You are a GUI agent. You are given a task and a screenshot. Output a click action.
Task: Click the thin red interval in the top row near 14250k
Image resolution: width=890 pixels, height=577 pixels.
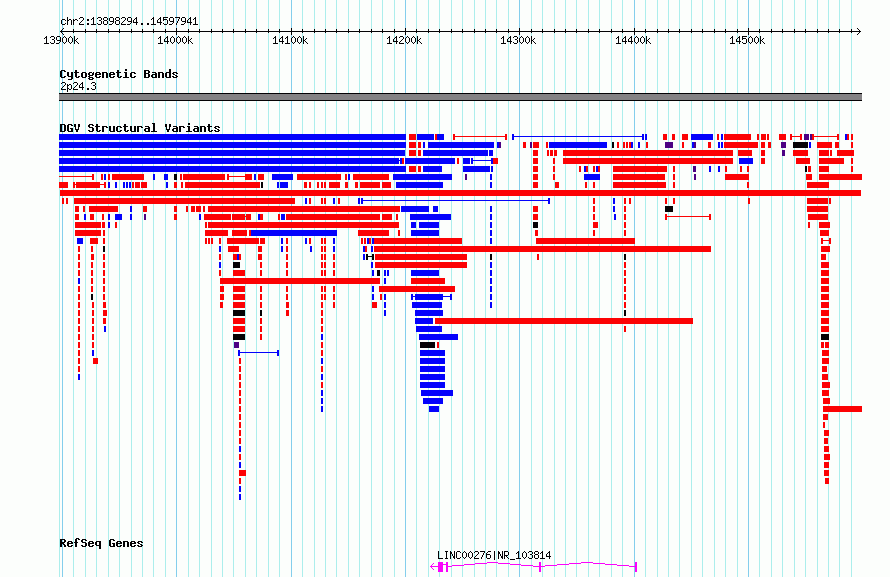pos(480,137)
